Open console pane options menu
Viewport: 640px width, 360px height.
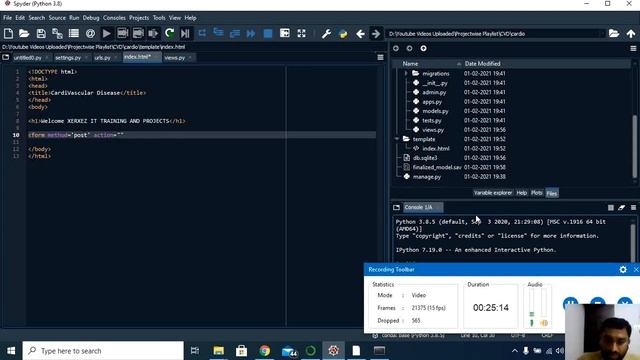tap(633, 207)
